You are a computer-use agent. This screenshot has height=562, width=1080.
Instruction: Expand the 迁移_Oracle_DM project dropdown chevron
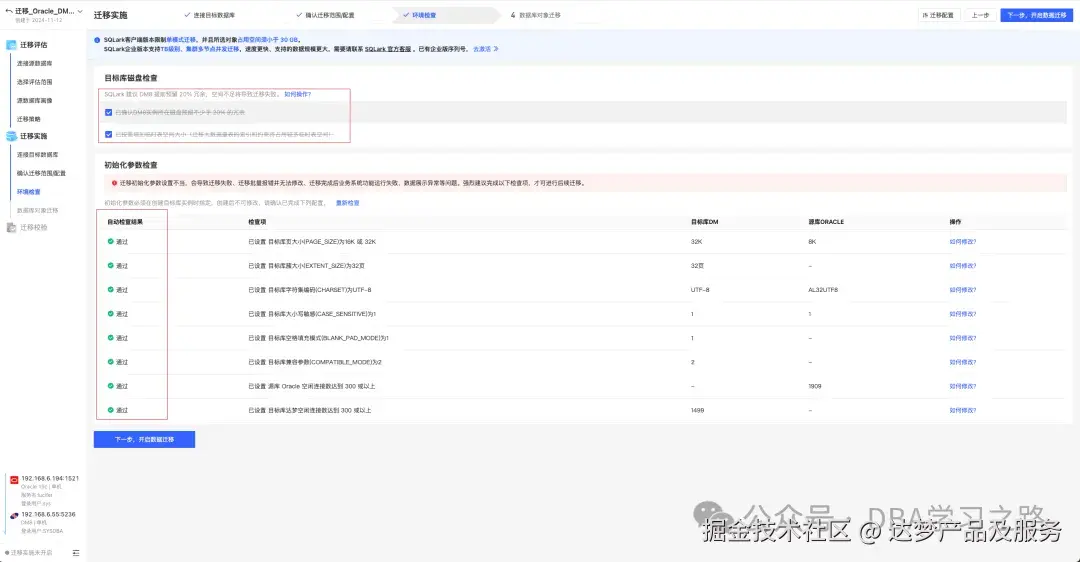(80, 11)
